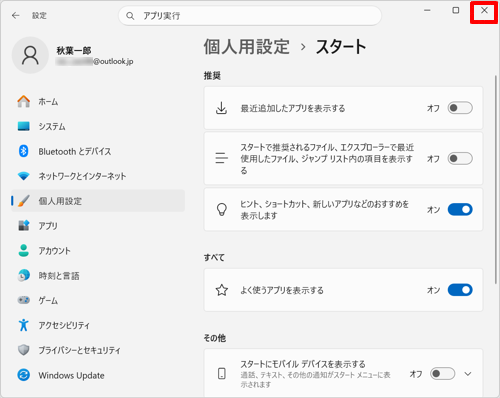The width and height of the screenshot is (500, 398).
Task: Go back with the arrow in the title bar
Action: (x=15, y=15)
